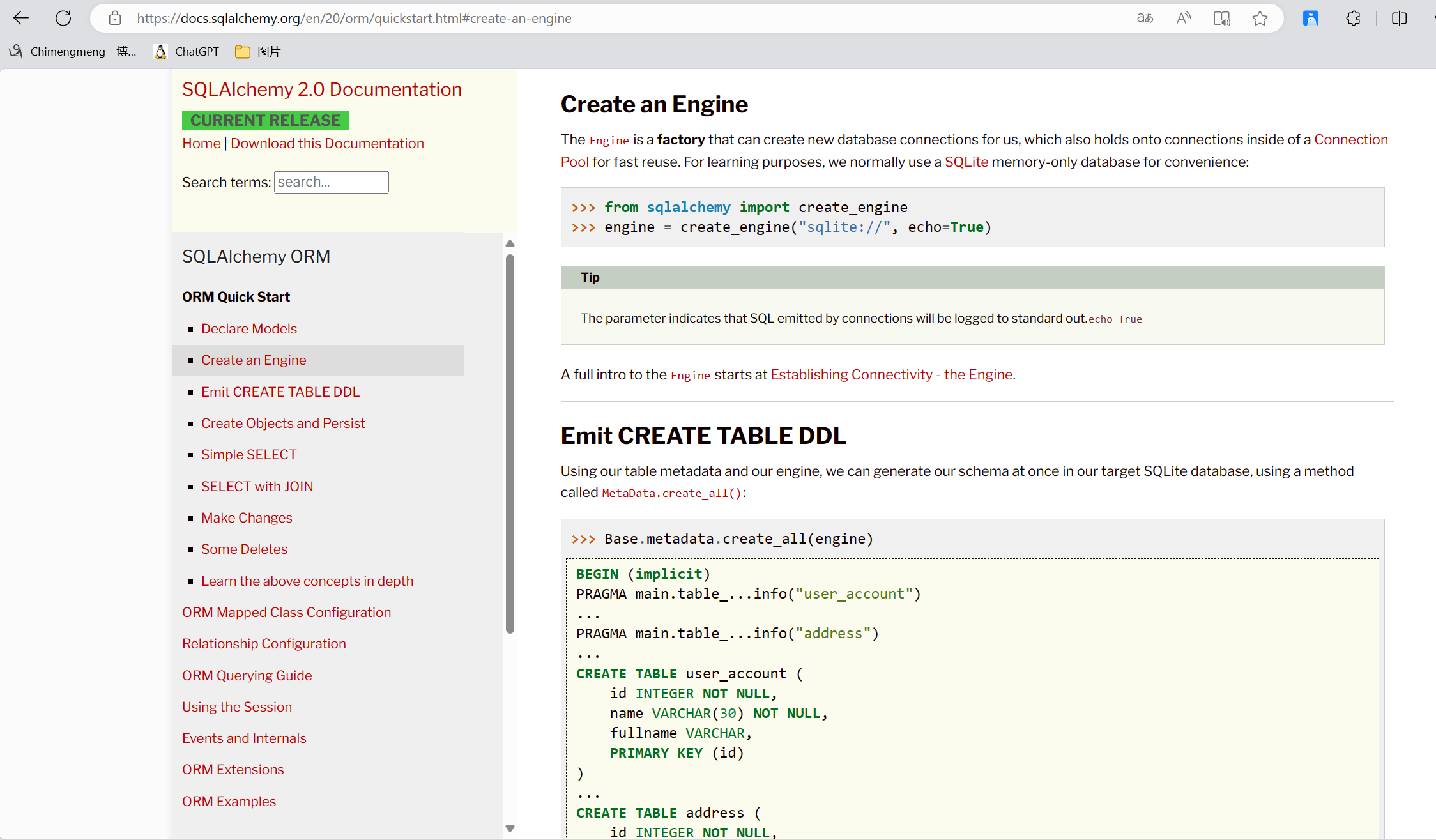Open the browser extensions menu
This screenshot has height=840, width=1436.
[x=1353, y=18]
